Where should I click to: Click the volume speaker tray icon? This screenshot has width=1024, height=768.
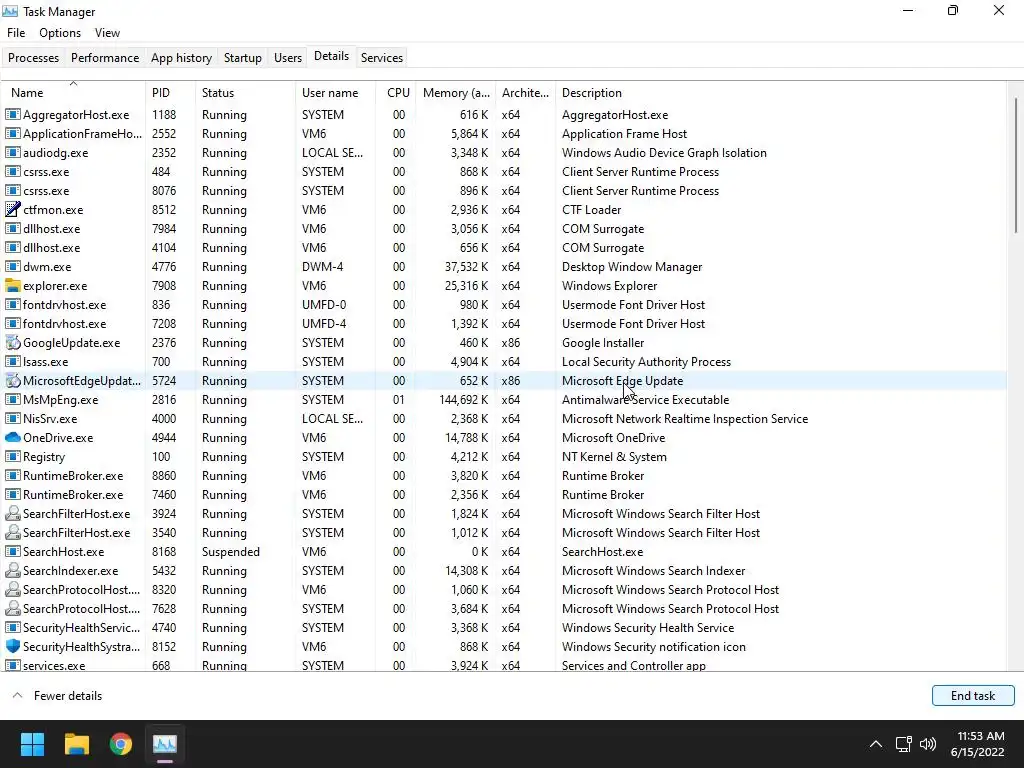coord(927,743)
